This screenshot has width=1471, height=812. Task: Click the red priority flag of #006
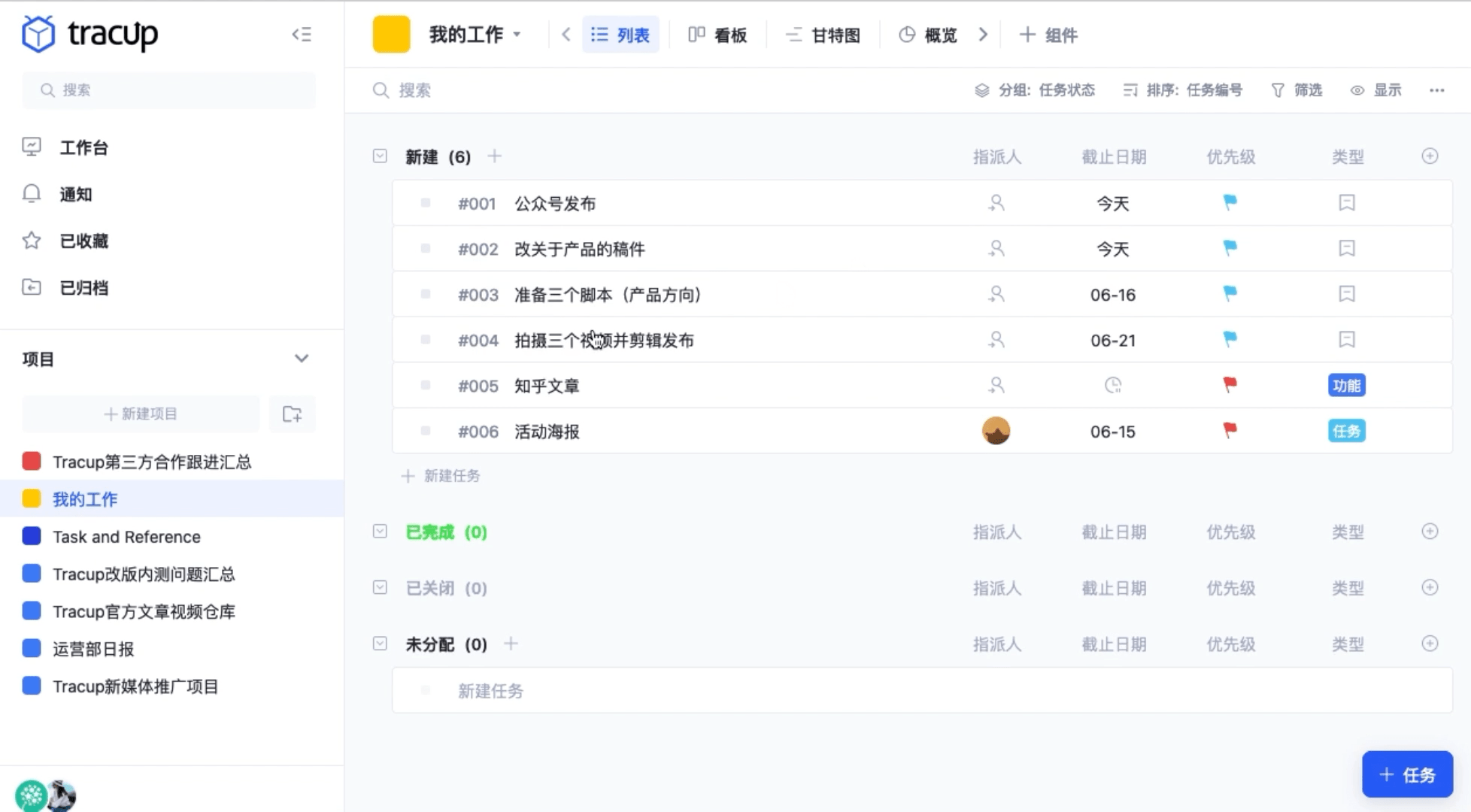[x=1230, y=431]
